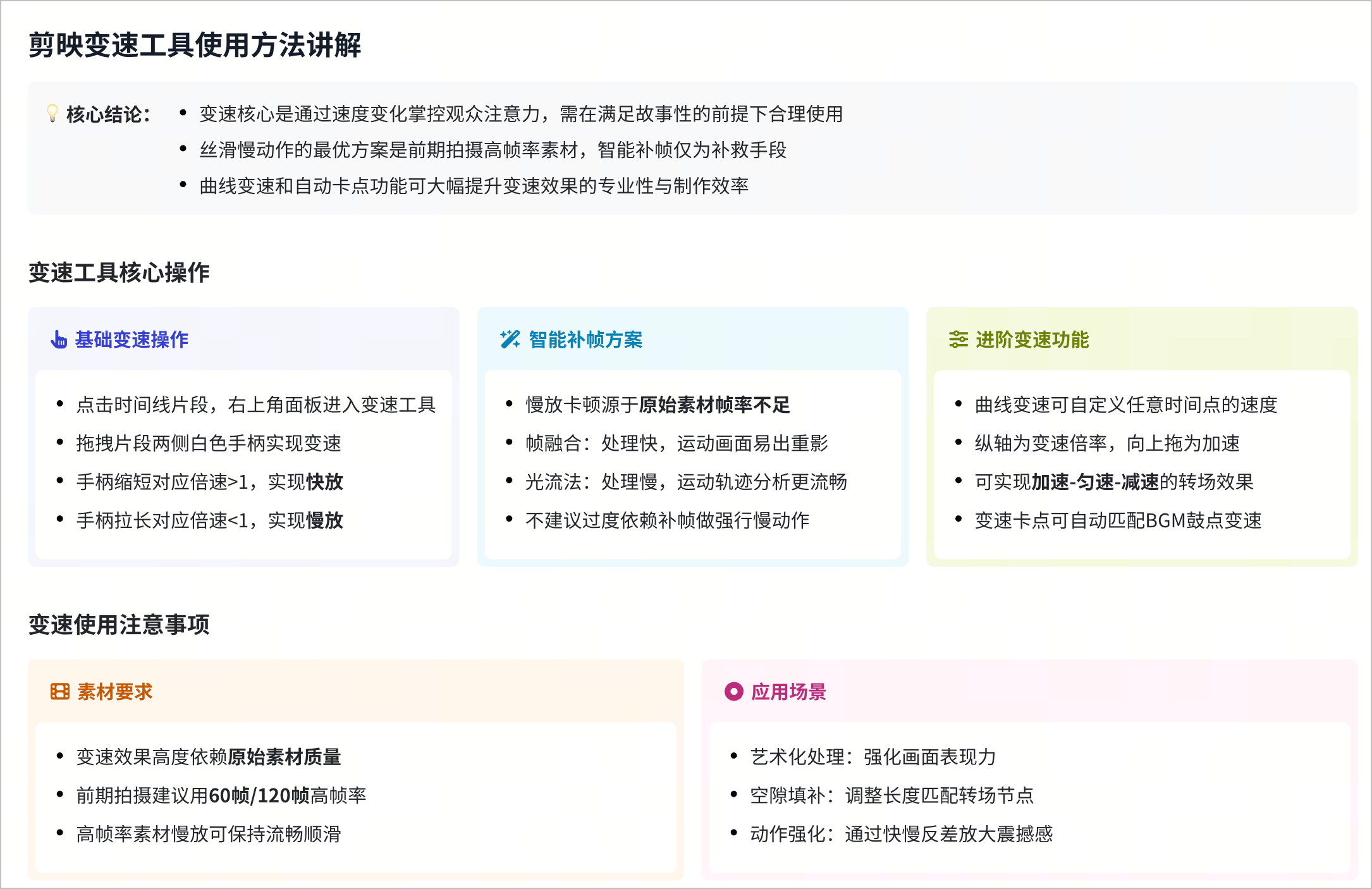Click the line 变速效果高度依赖原始素材质量

coord(209,757)
